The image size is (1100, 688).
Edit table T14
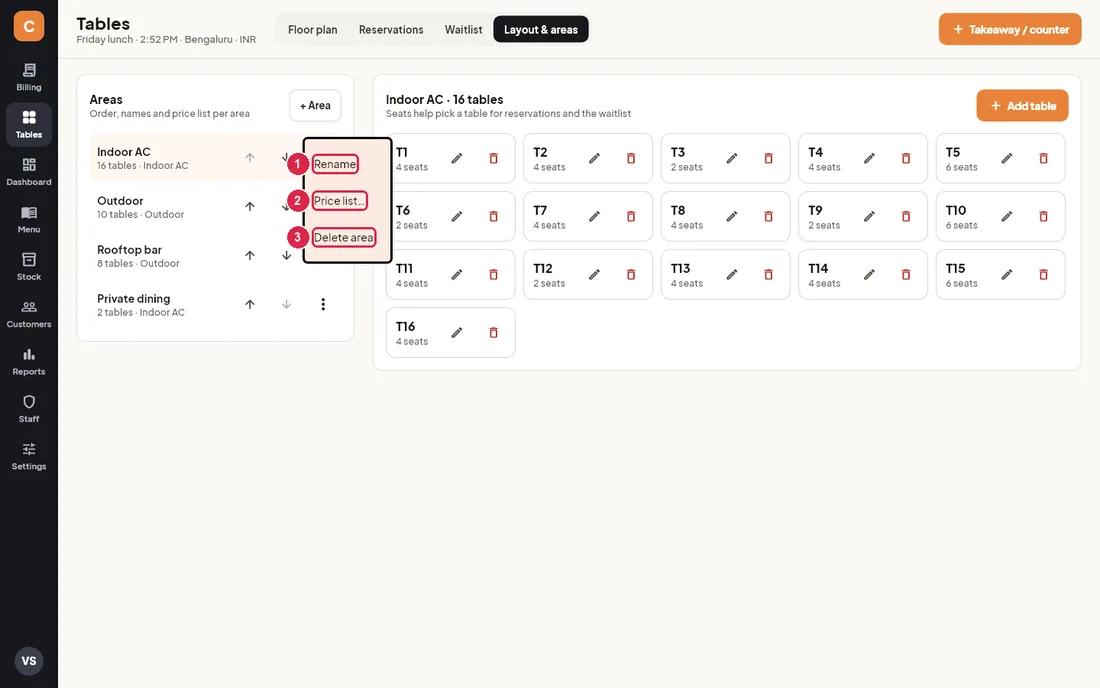pos(869,275)
